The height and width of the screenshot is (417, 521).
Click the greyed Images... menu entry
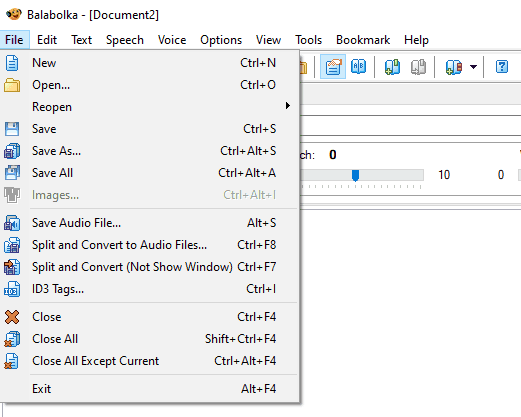(150, 195)
